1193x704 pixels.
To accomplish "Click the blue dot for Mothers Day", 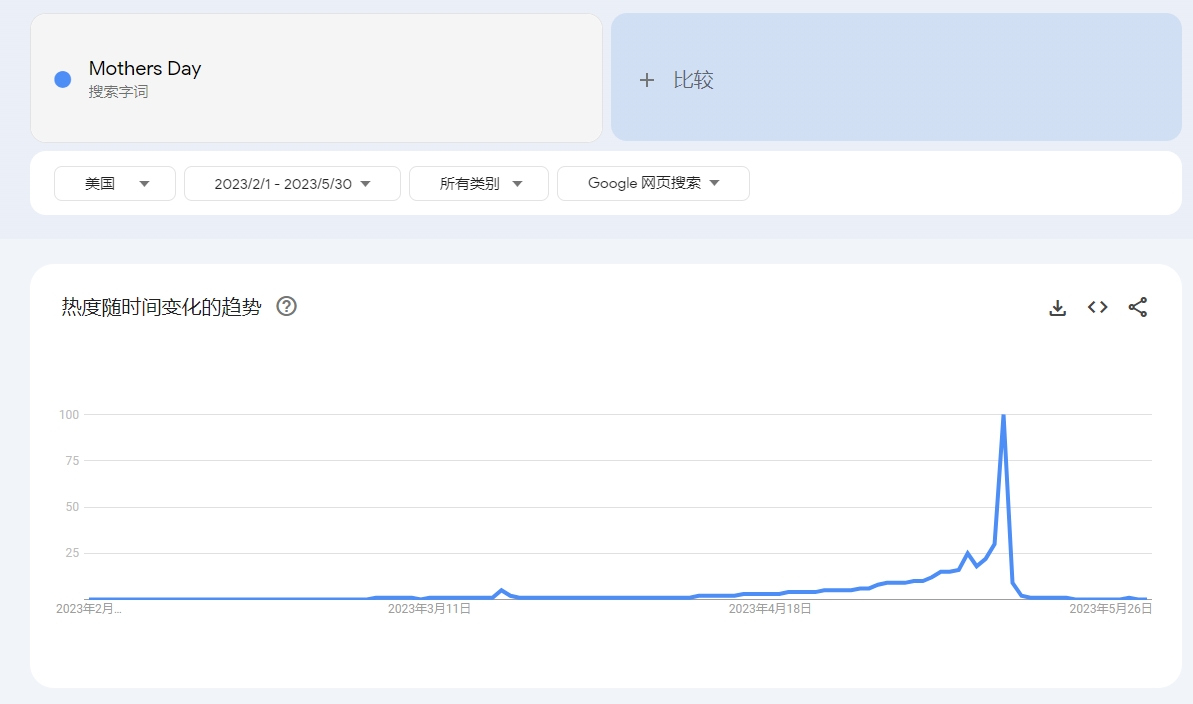I will tap(63, 79).
